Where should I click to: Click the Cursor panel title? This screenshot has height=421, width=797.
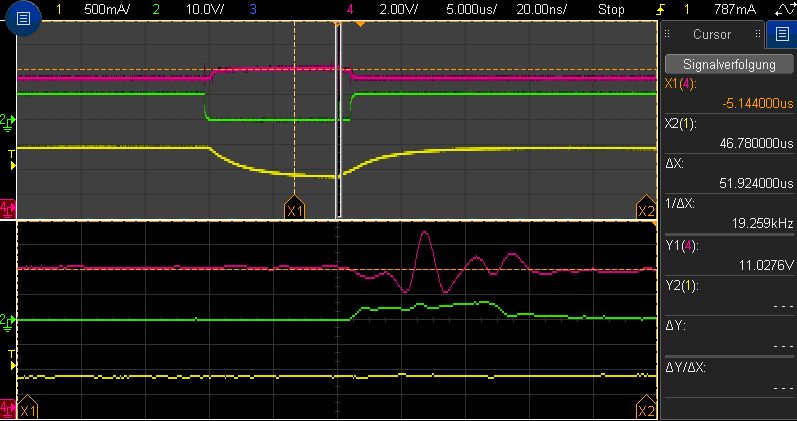click(712, 35)
